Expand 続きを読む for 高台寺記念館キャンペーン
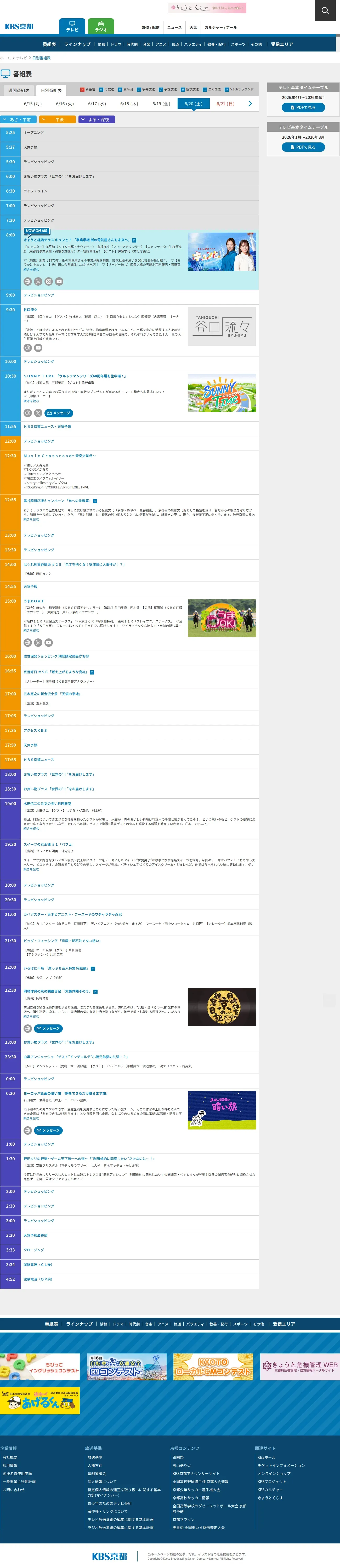 tap(31, 519)
